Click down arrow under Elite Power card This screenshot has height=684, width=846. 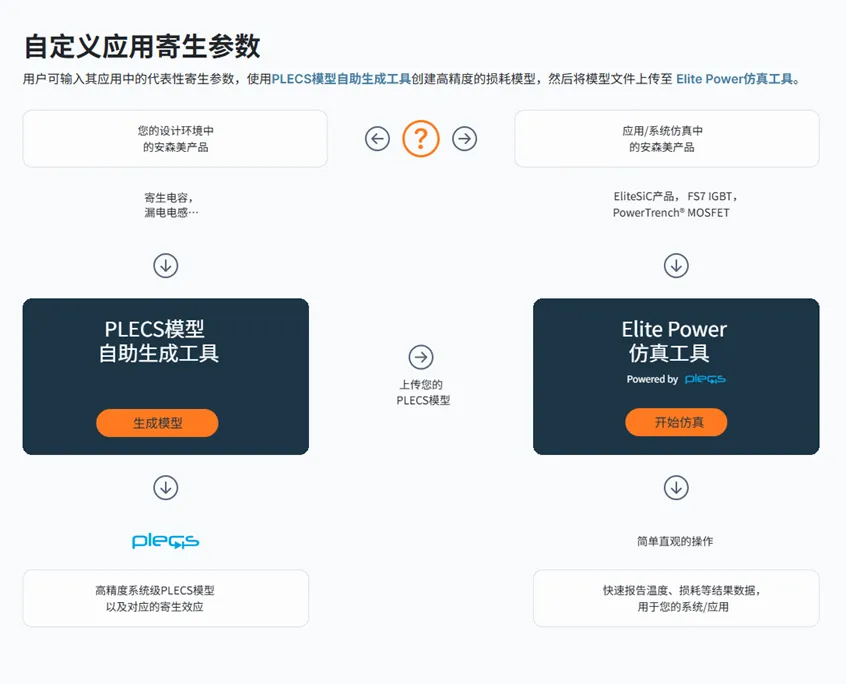676,488
